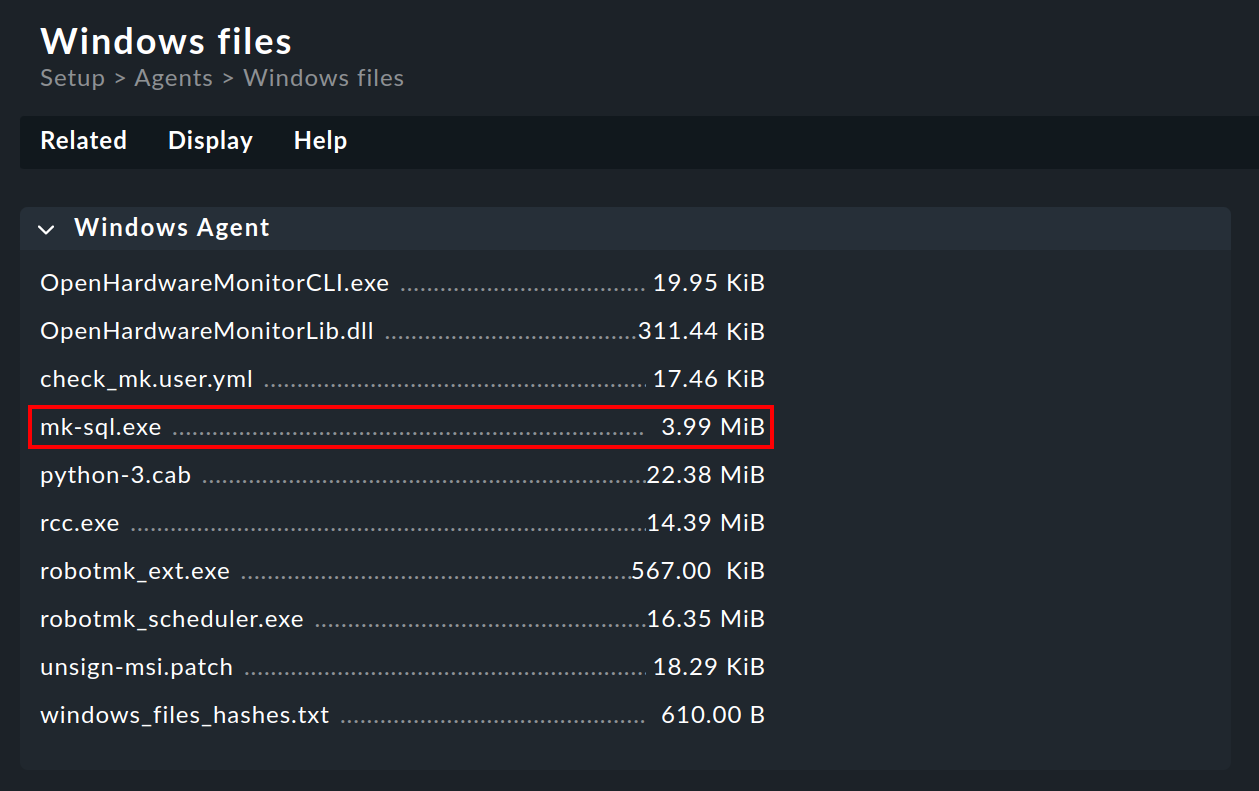Click the 3.99 MiB size of mk-sql.exe
The width and height of the screenshot is (1259, 791).
pos(713,427)
